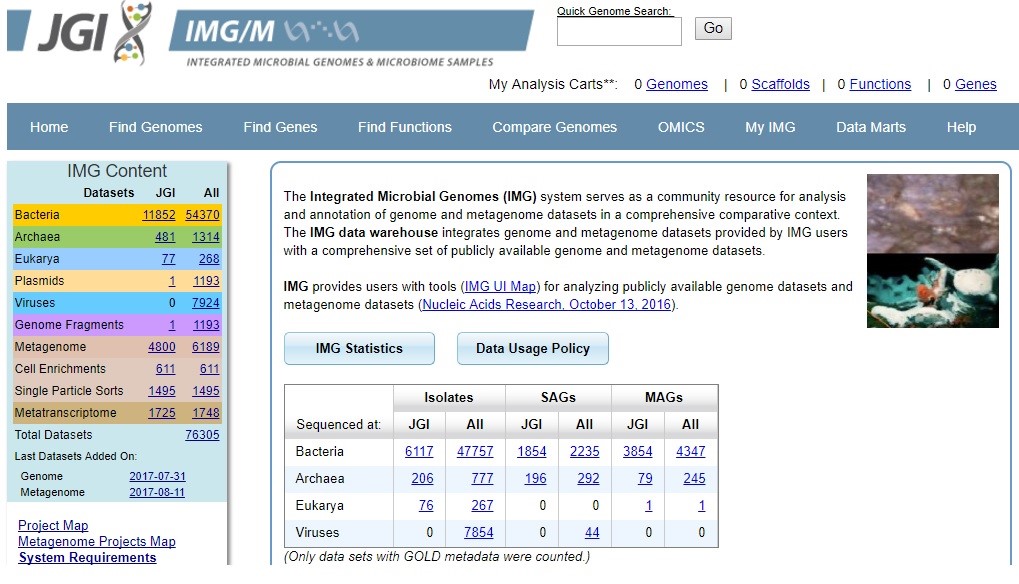Open the Data Marts menu
Viewport: 1019px width, 584px height.
871,127
